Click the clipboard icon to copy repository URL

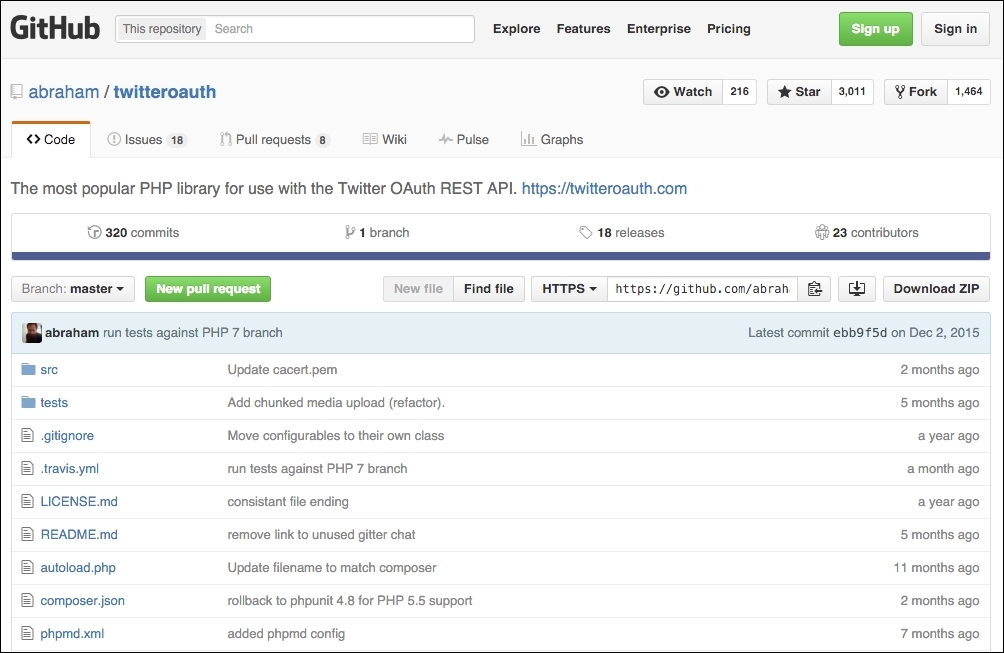pyautogui.click(x=815, y=289)
